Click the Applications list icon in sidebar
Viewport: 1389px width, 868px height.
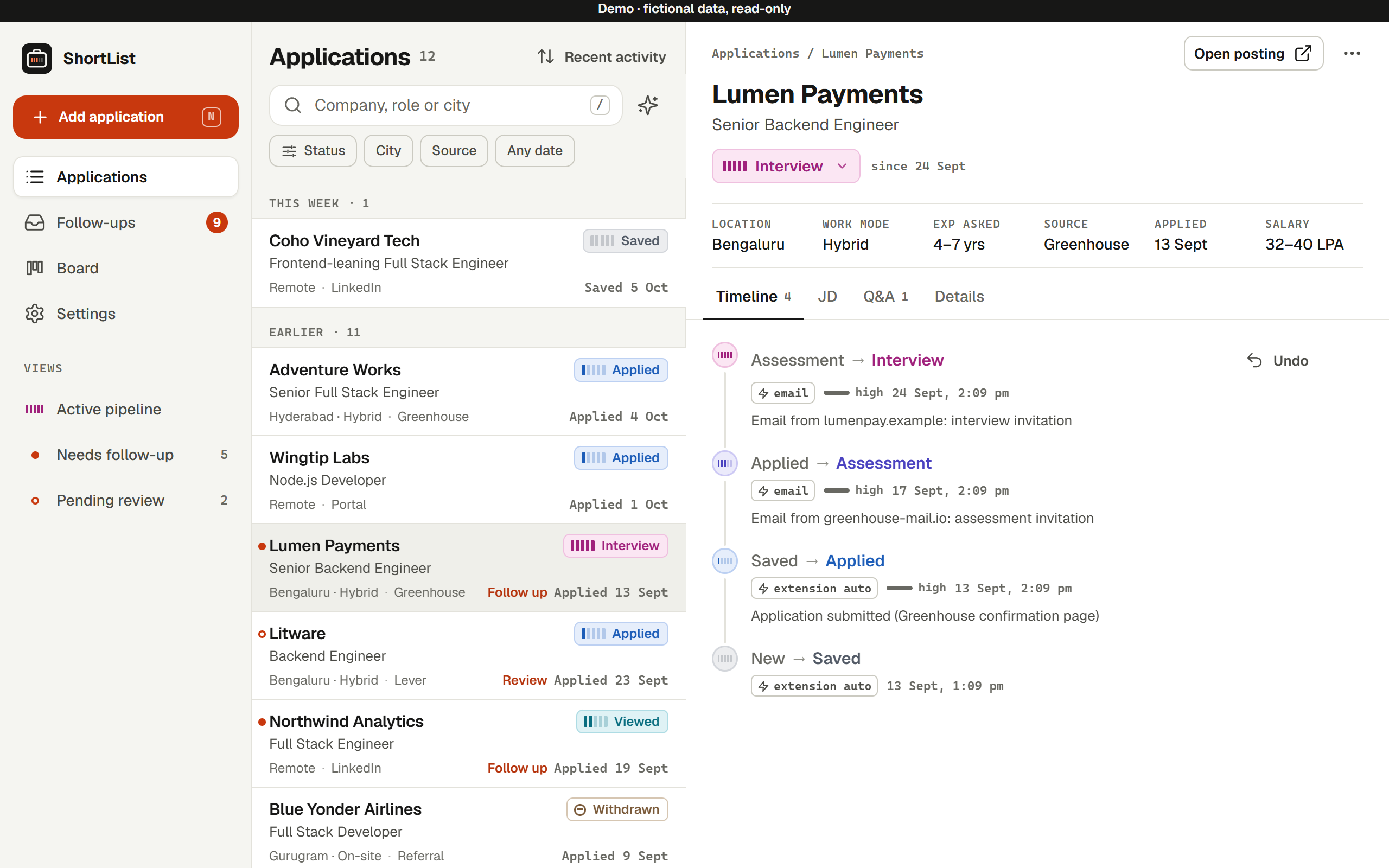pos(34,177)
